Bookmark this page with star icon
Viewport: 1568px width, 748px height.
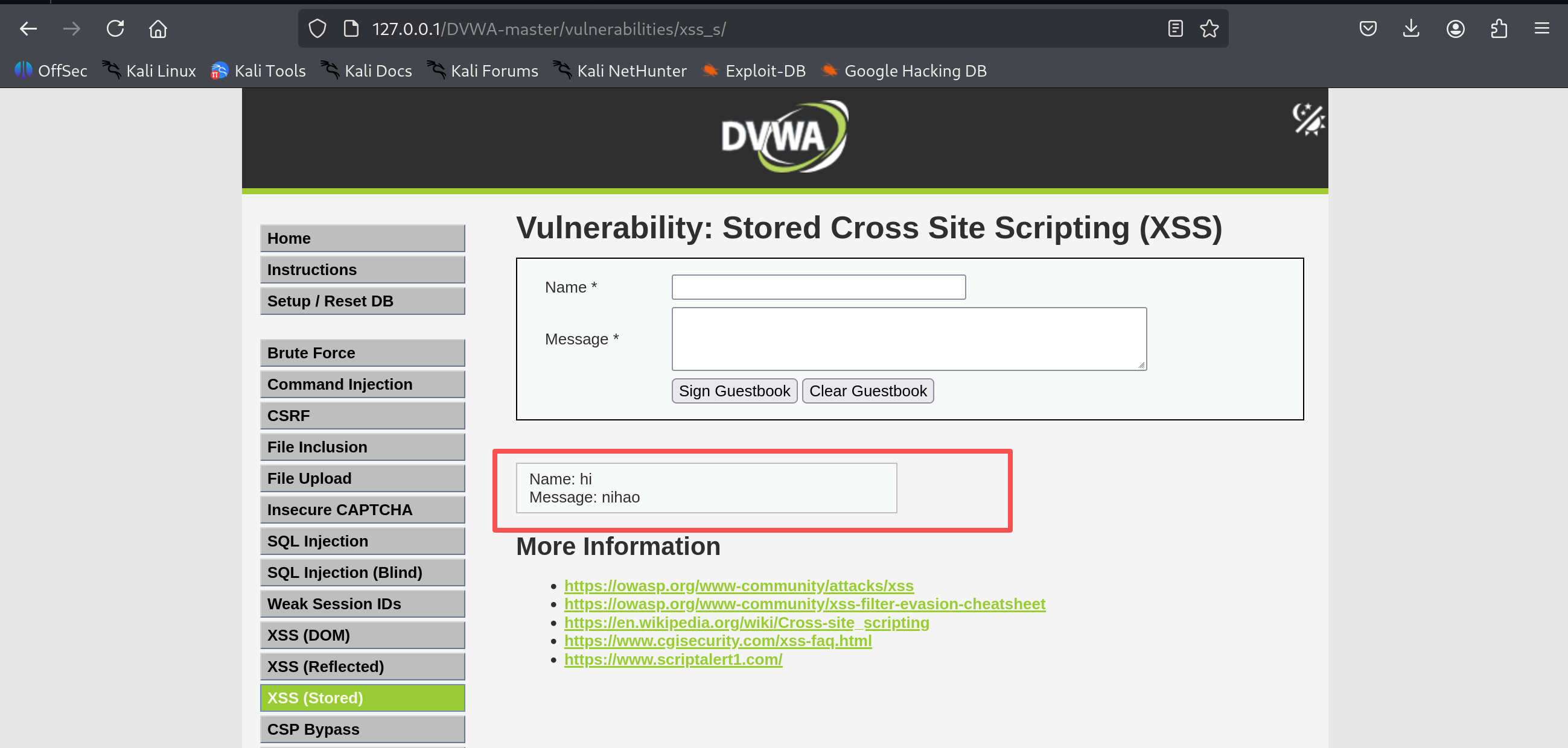(x=1209, y=28)
